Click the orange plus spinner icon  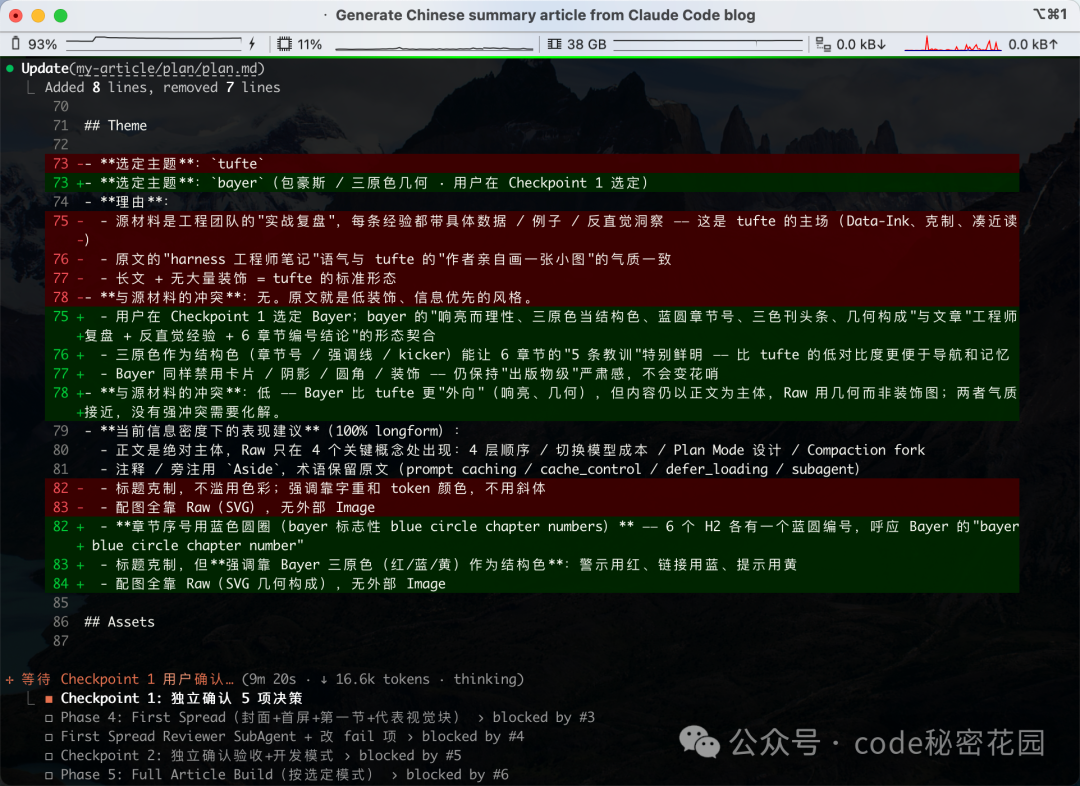tap(10, 679)
